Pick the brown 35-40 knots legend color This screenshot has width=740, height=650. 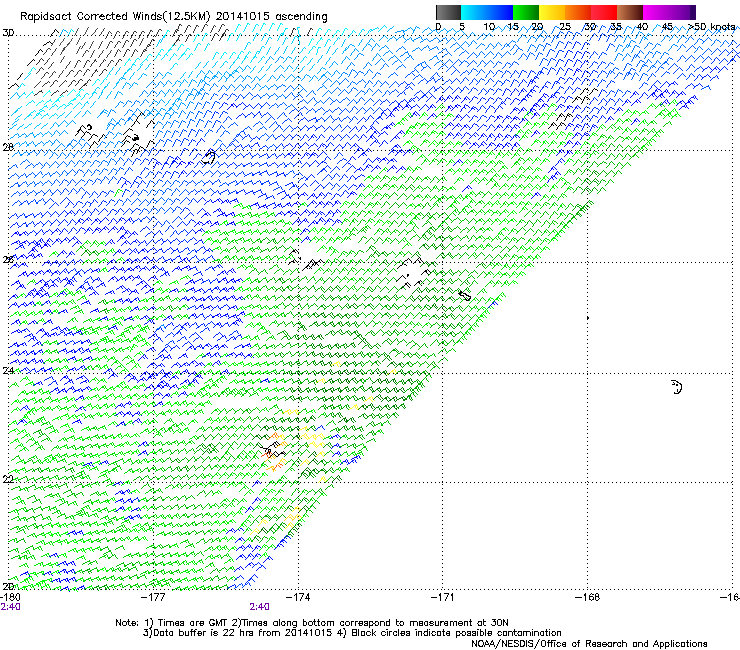point(630,12)
